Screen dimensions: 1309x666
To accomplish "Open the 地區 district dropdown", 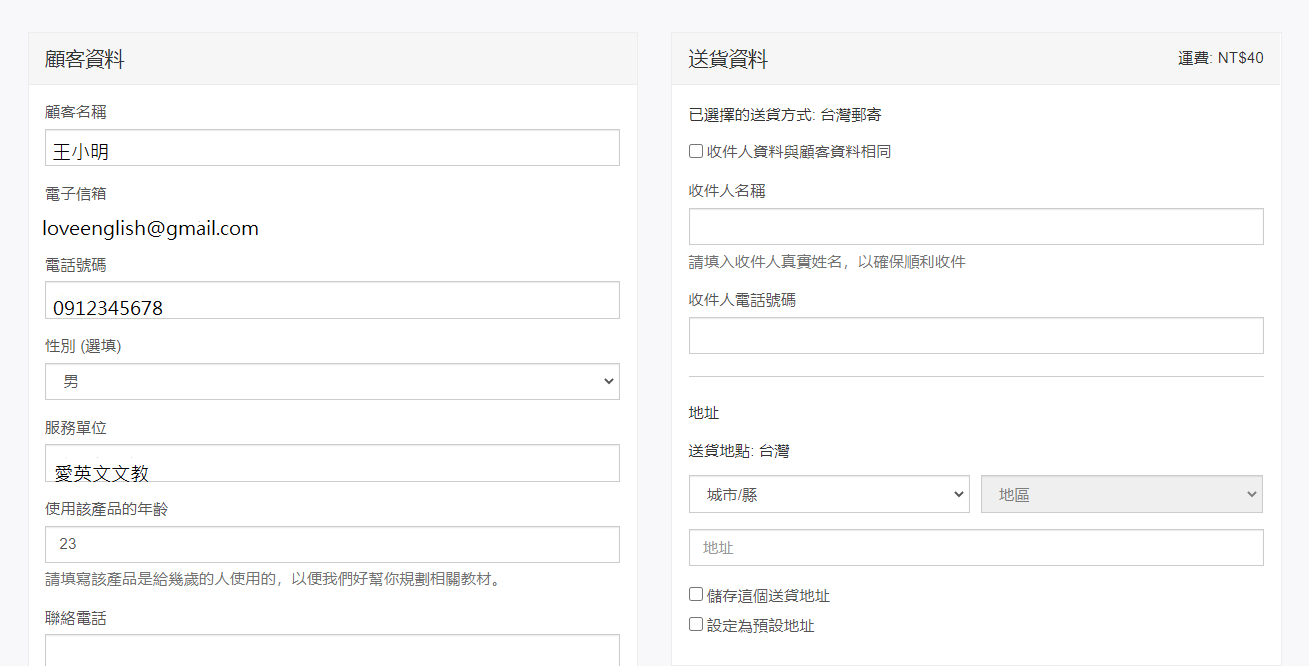I will 1122,494.
